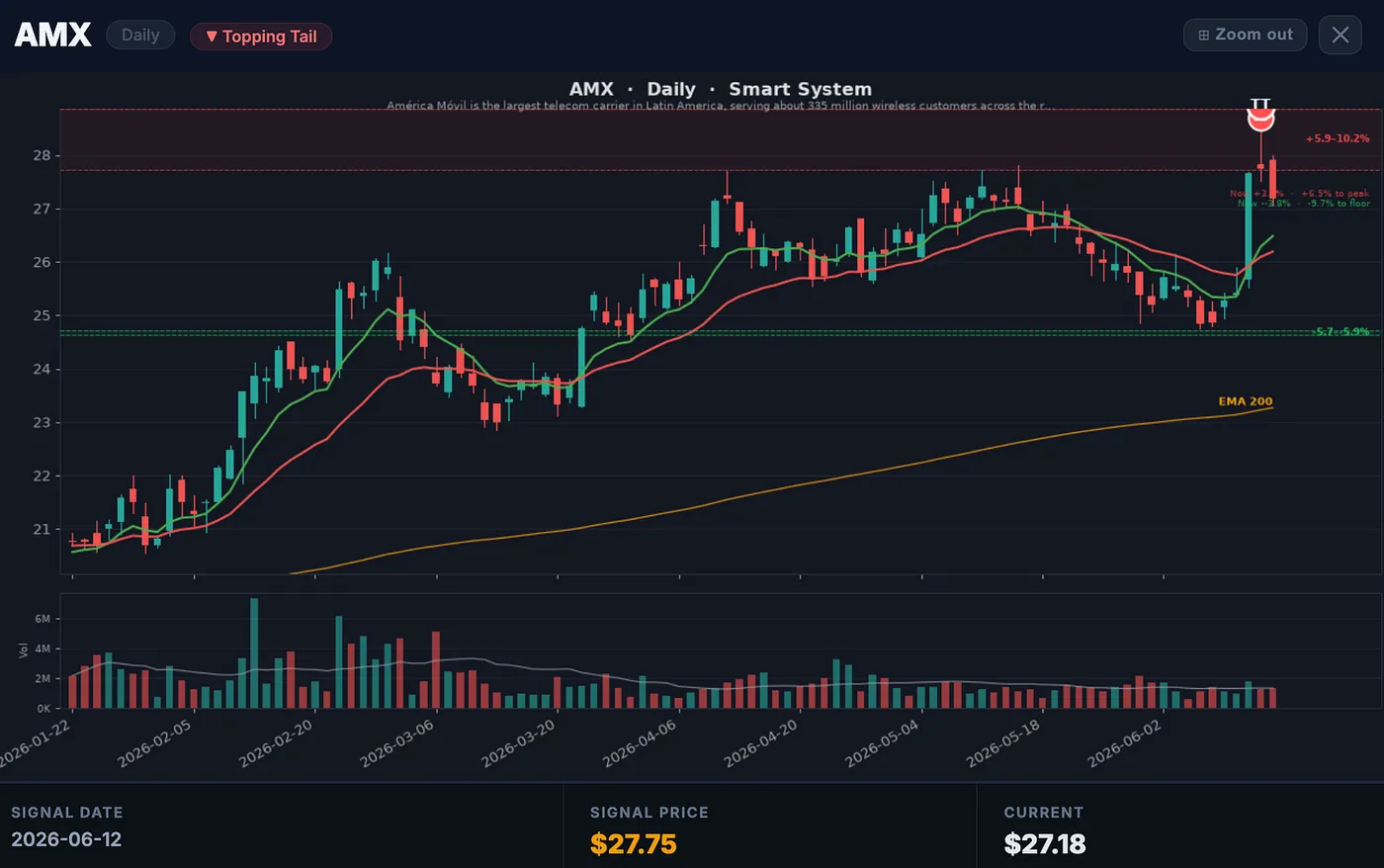Click the 23 price axis label
The height and width of the screenshot is (868, 1384).
(41, 422)
